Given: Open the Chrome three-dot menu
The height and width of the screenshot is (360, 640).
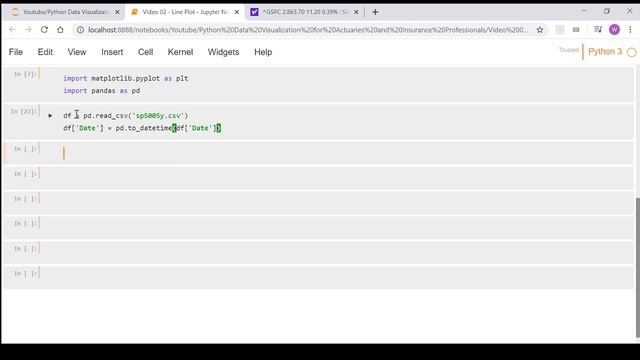Looking at the screenshot, I should (630, 29).
